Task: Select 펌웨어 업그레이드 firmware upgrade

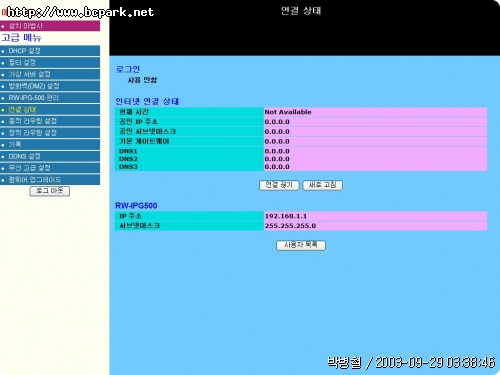Action: point(50,179)
